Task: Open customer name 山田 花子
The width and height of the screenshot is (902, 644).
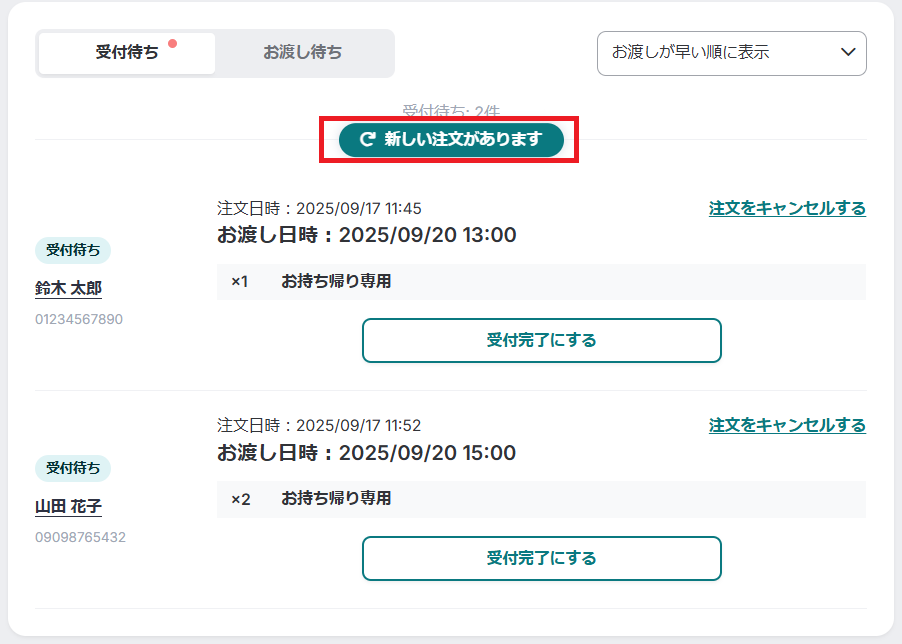Action: (68, 506)
